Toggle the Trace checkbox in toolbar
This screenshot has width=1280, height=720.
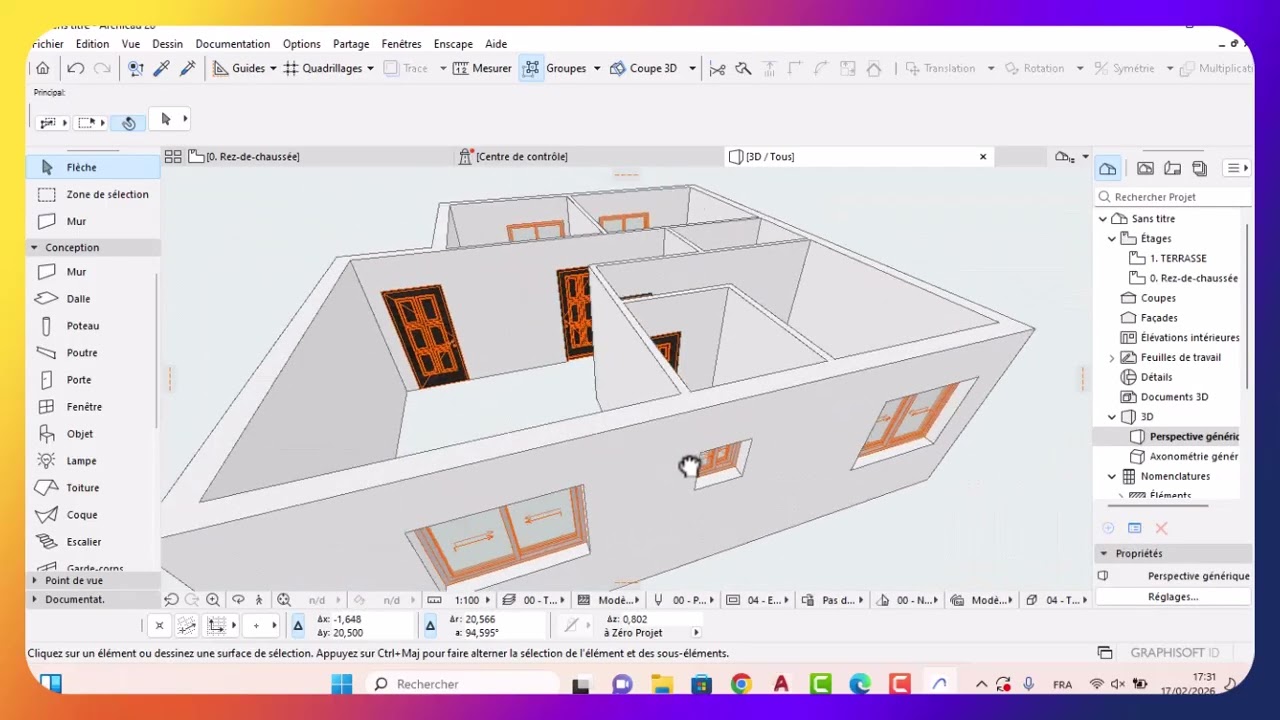click(x=406, y=68)
